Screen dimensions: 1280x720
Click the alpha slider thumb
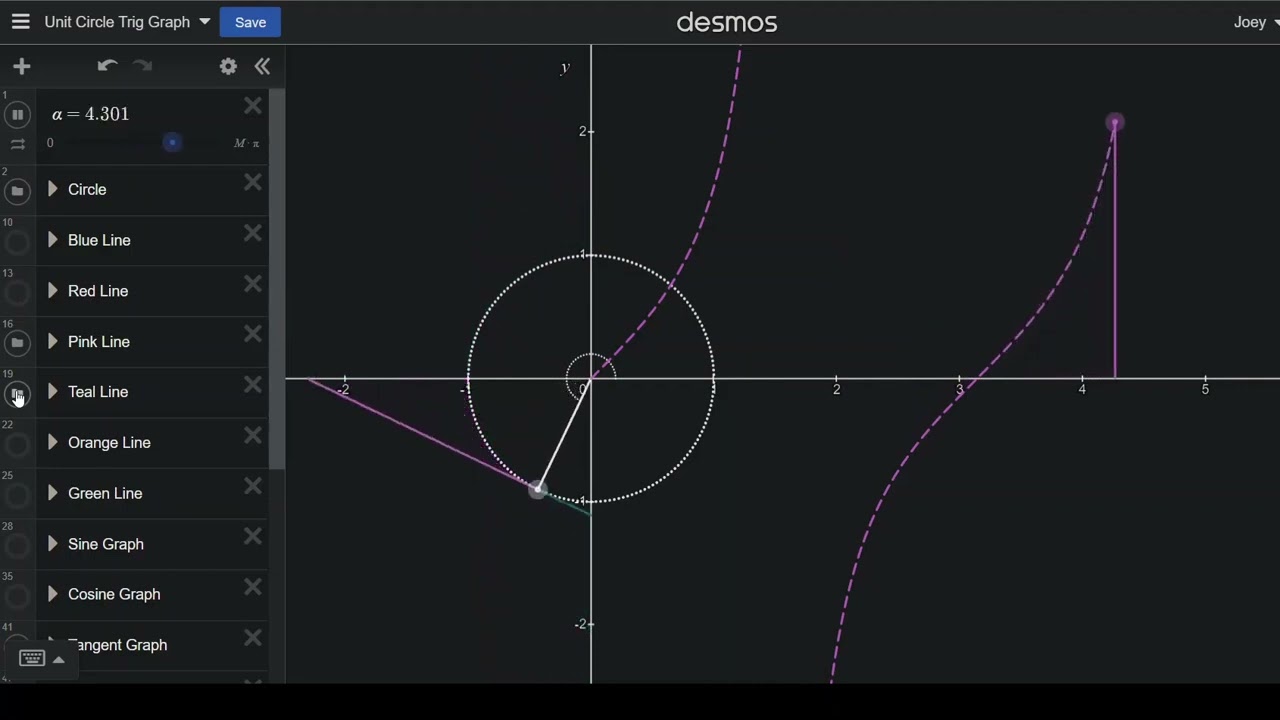pyautogui.click(x=172, y=143)
